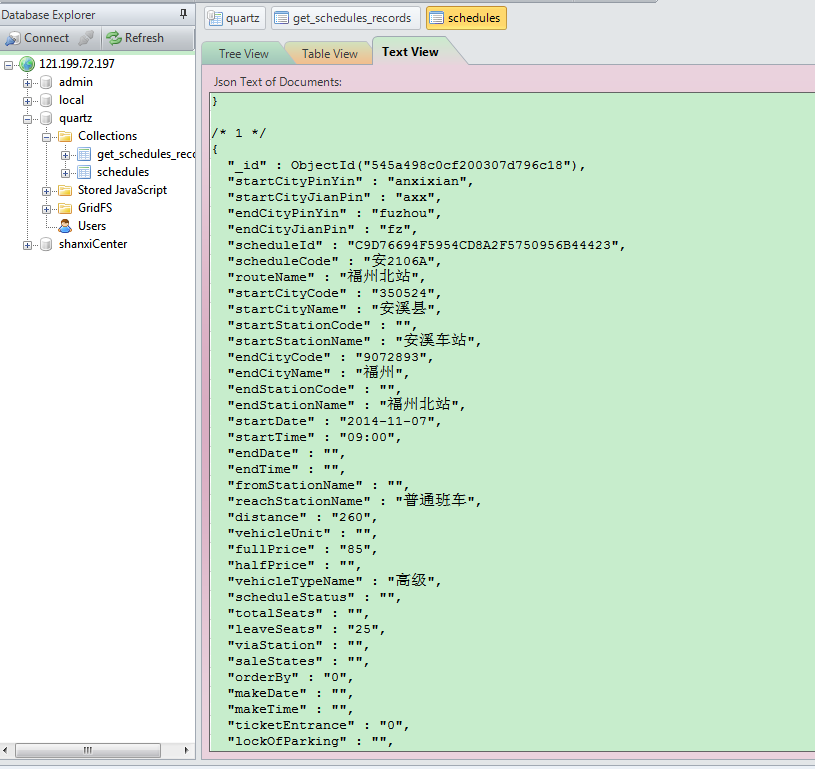This screenshot has height=769, width=815.
Task: Switch to the Table View tab
Action: (x=330, y=54)
